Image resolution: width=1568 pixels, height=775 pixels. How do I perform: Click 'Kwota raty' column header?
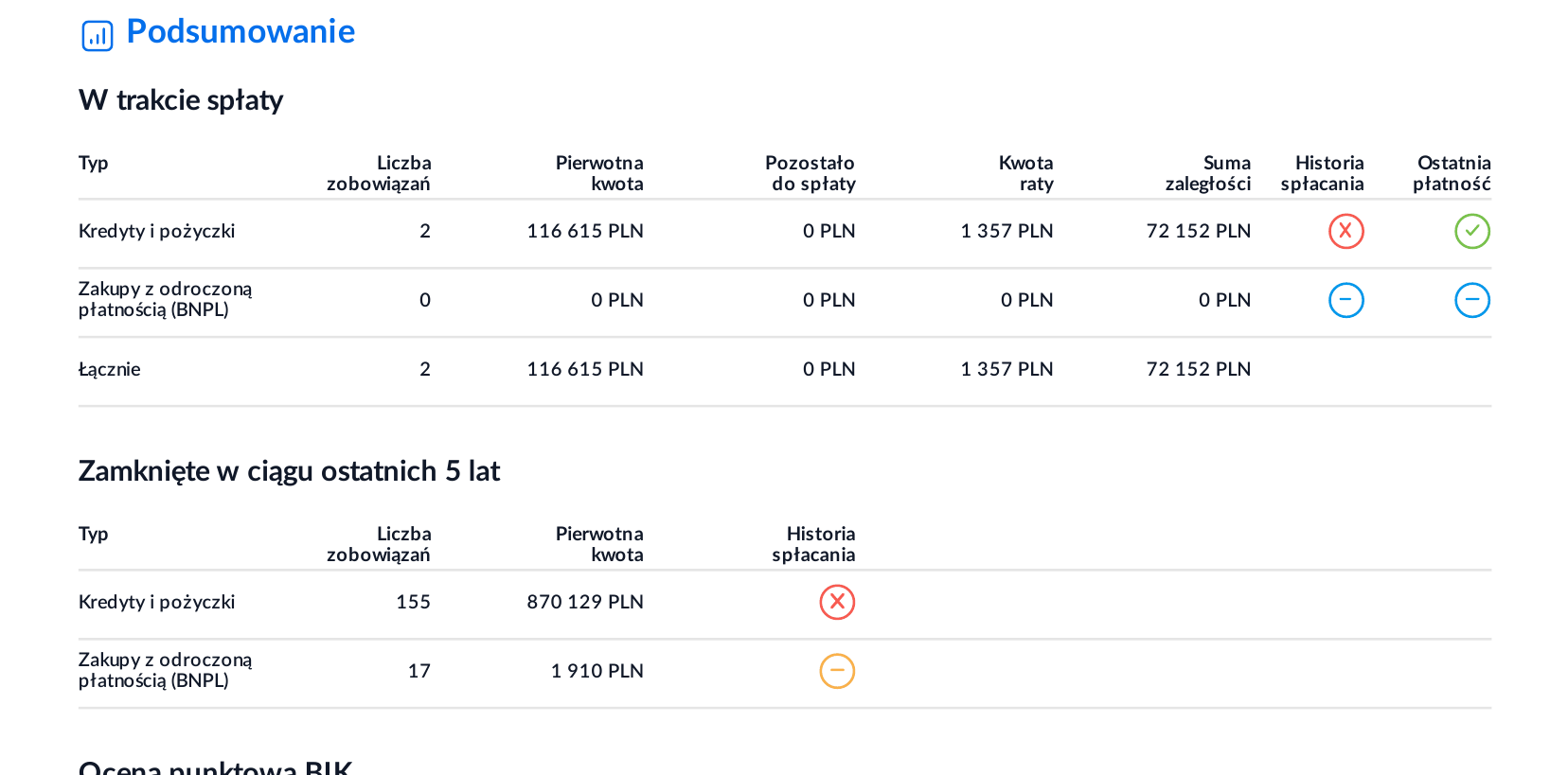point(1025,173)
